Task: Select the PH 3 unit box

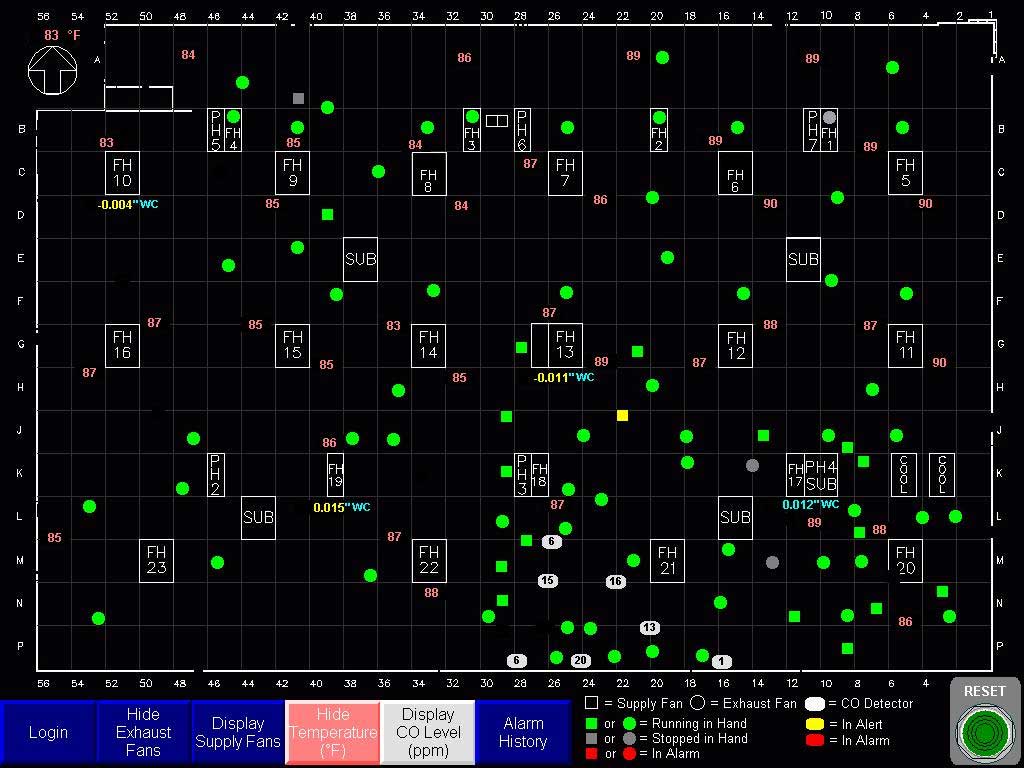Action: (522, 475)
